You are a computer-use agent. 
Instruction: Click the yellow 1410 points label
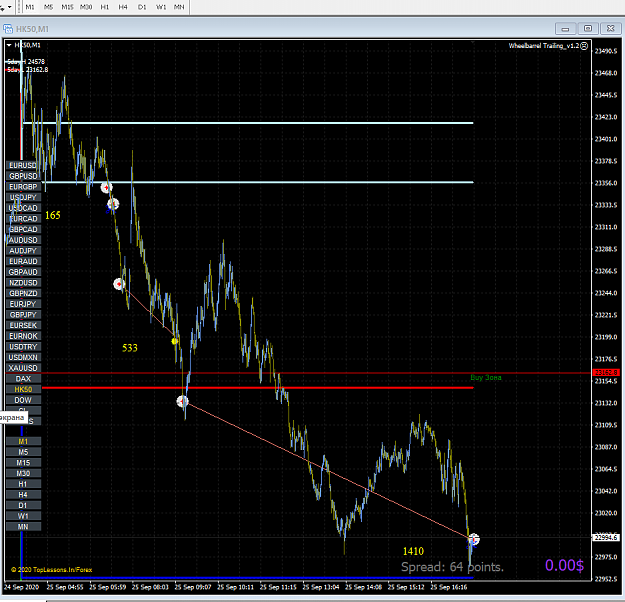(x=413, y=551)
